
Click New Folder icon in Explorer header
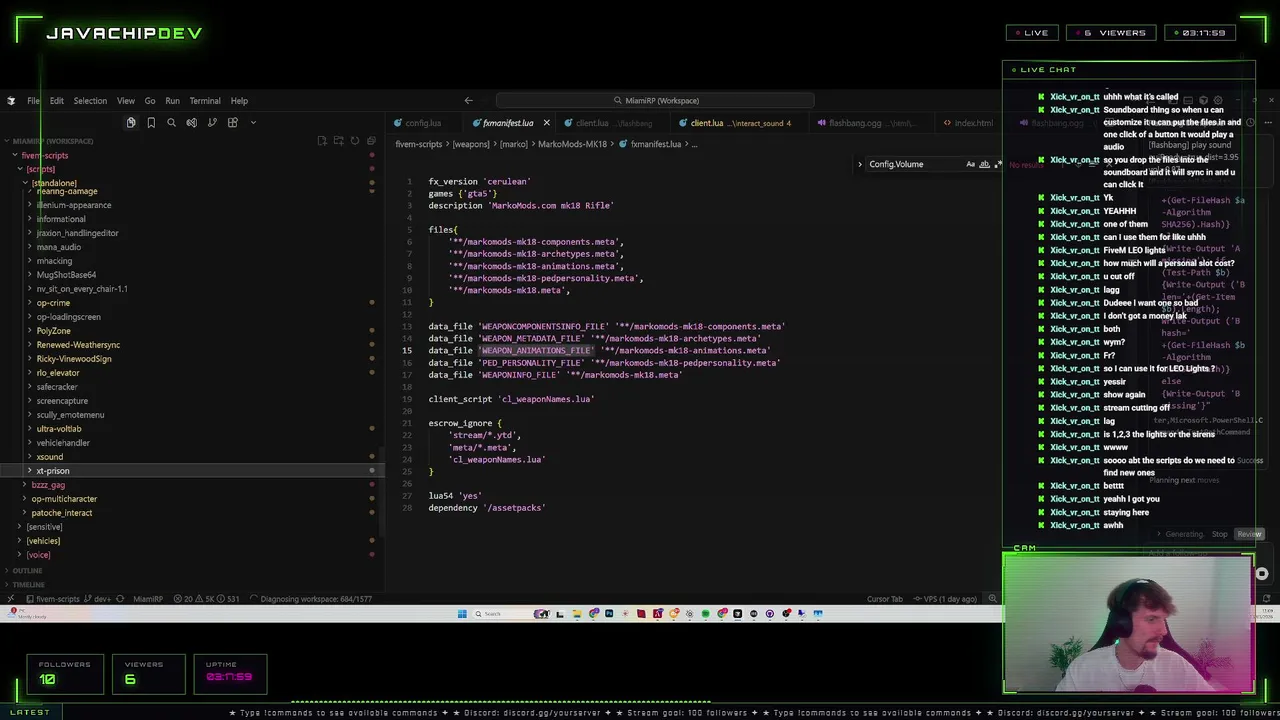(338, 141)
